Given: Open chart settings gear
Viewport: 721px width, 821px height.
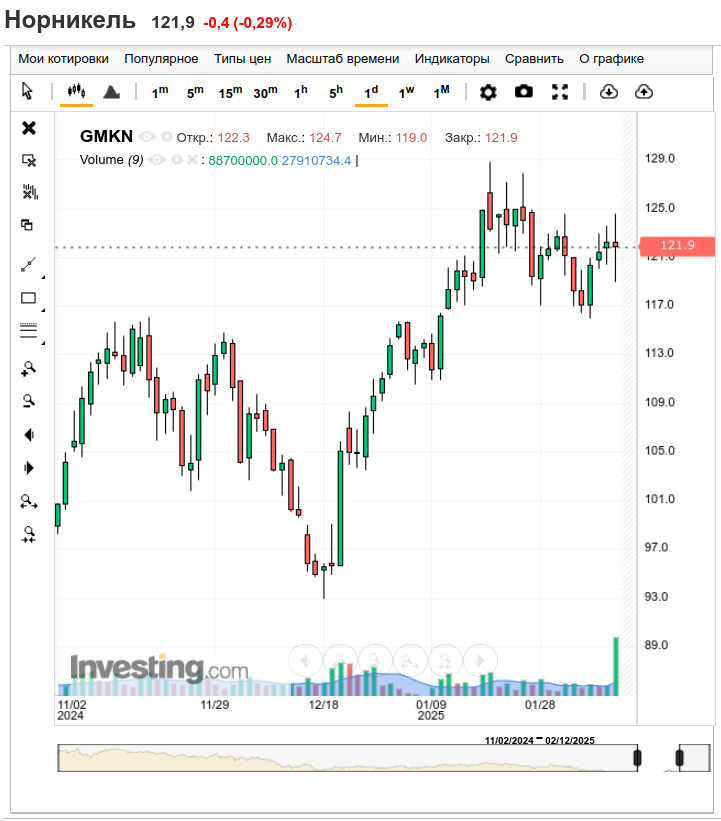Looking at the screenshot, I should tap(488, 92).
